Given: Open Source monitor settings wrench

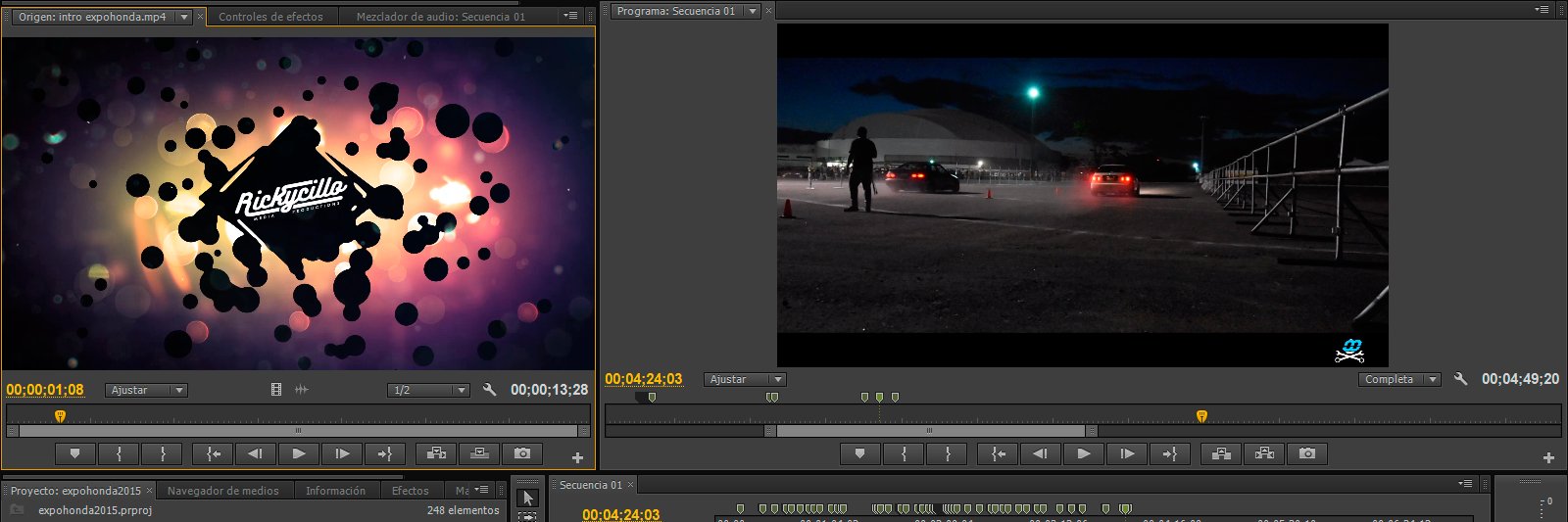Looking at the screenshot, I should tap(490, 390).
